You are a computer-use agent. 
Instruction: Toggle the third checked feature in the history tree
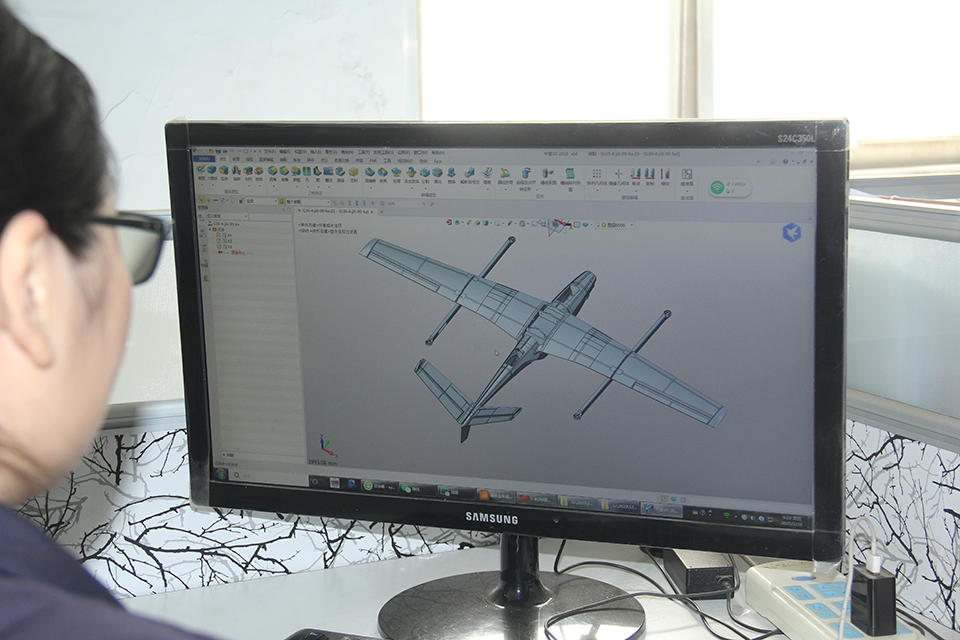[218, 245]
